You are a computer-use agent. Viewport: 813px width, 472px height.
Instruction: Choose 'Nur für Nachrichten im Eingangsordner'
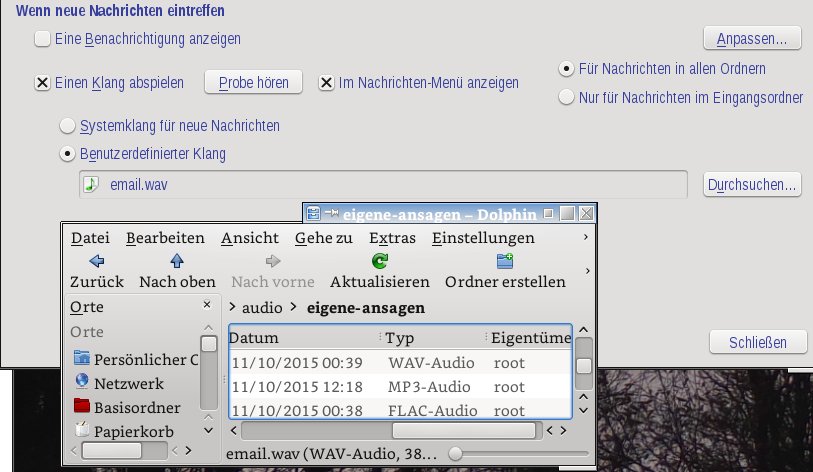click(567, 97)
